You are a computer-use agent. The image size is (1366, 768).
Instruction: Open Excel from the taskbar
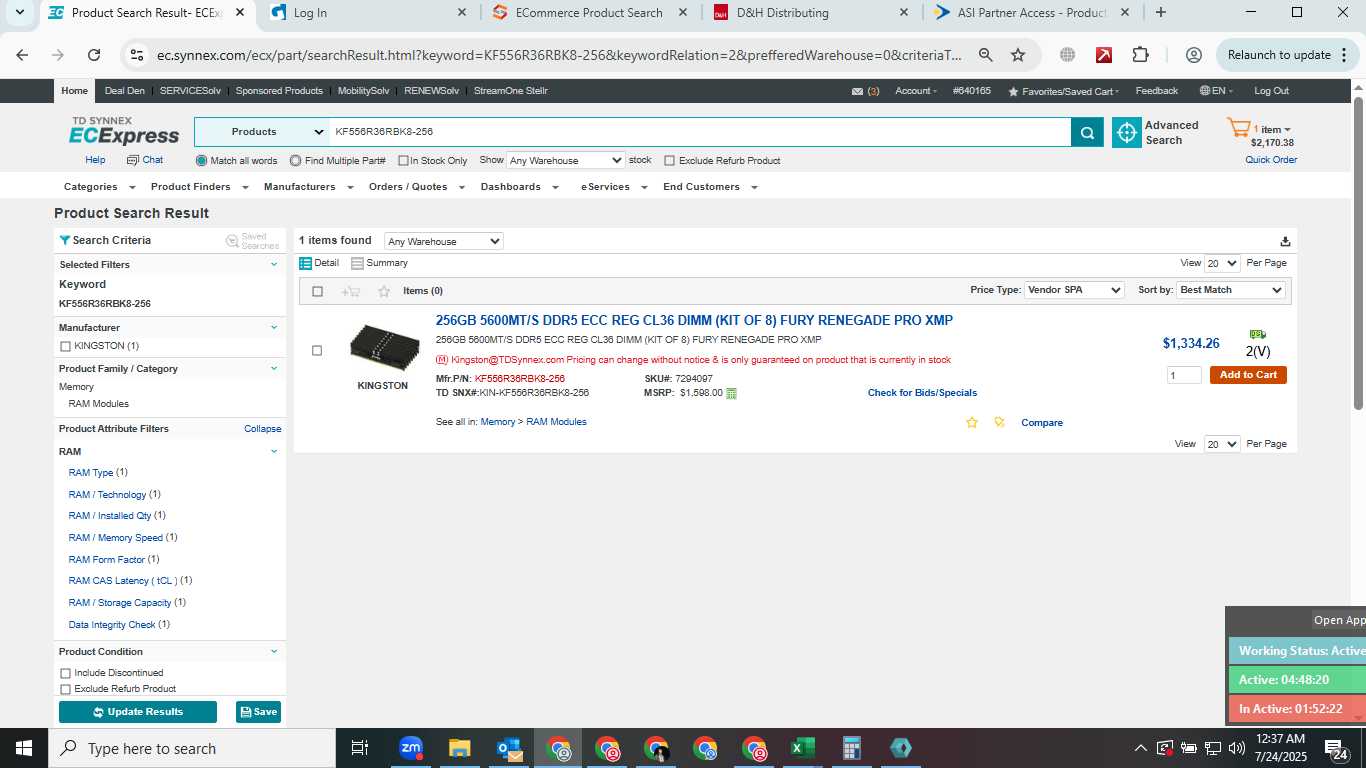pos(802,748)
